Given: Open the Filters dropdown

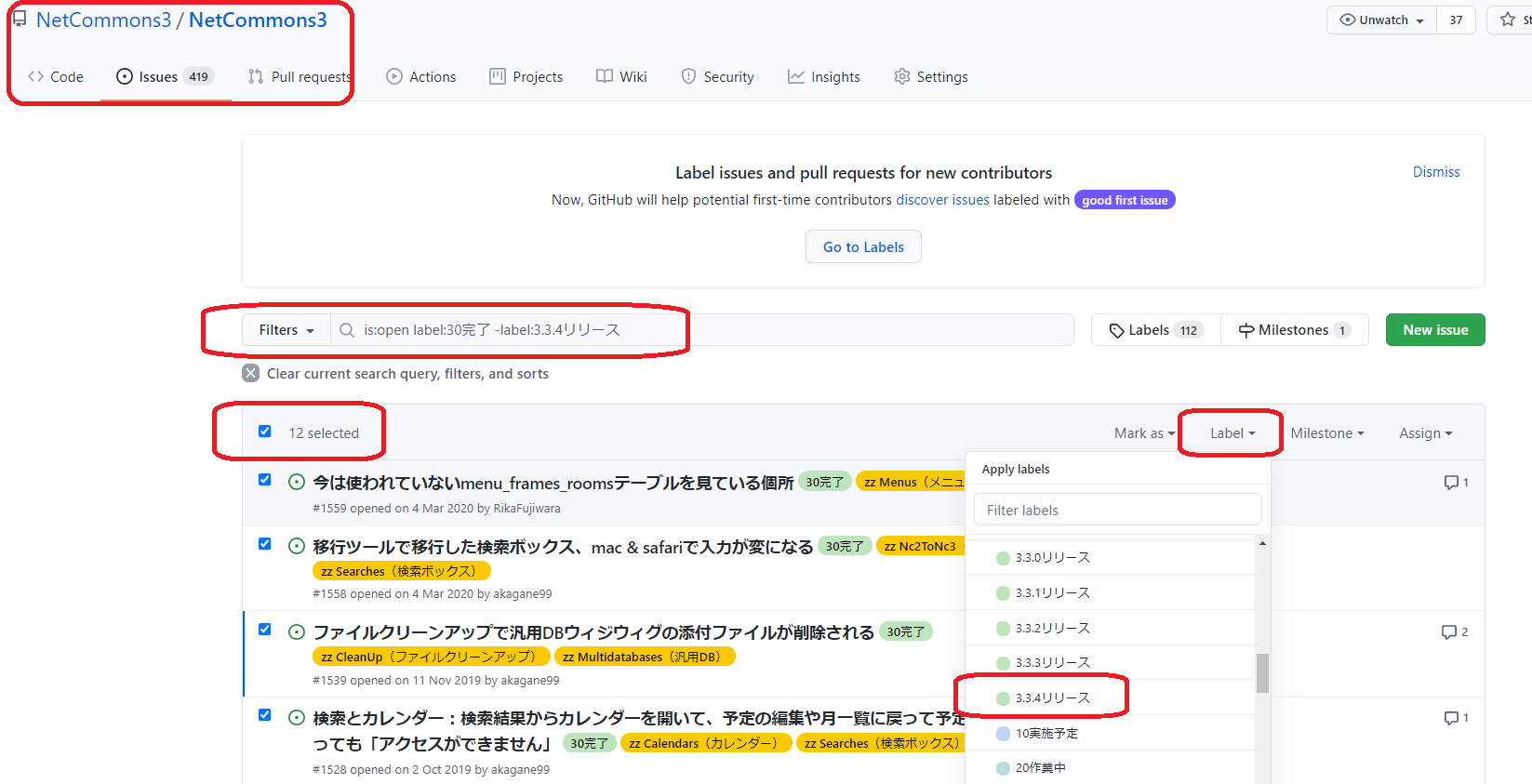Looking at the screenshot, I should (286, 330).
